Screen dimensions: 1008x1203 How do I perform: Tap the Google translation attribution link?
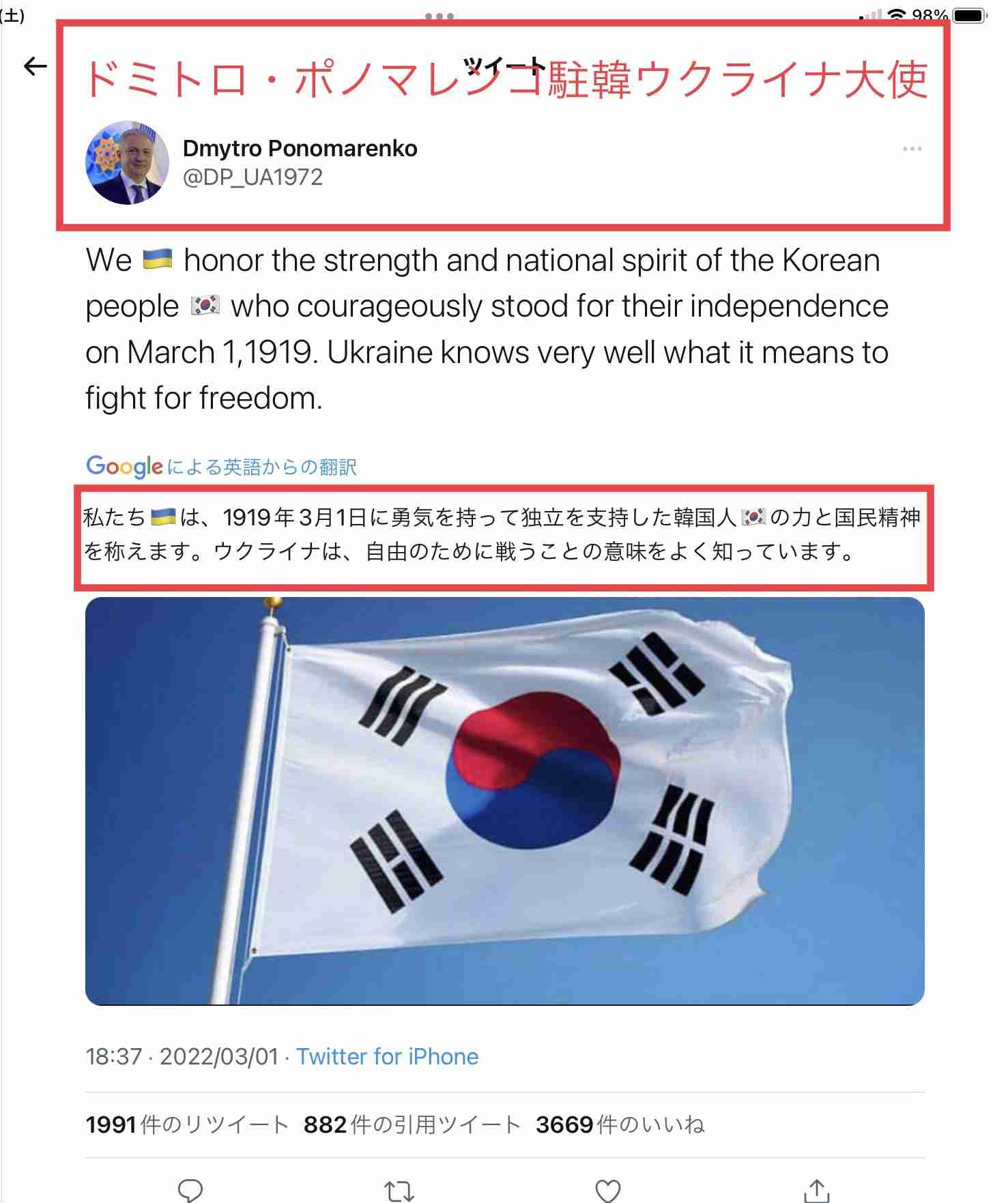pos(221,467)
